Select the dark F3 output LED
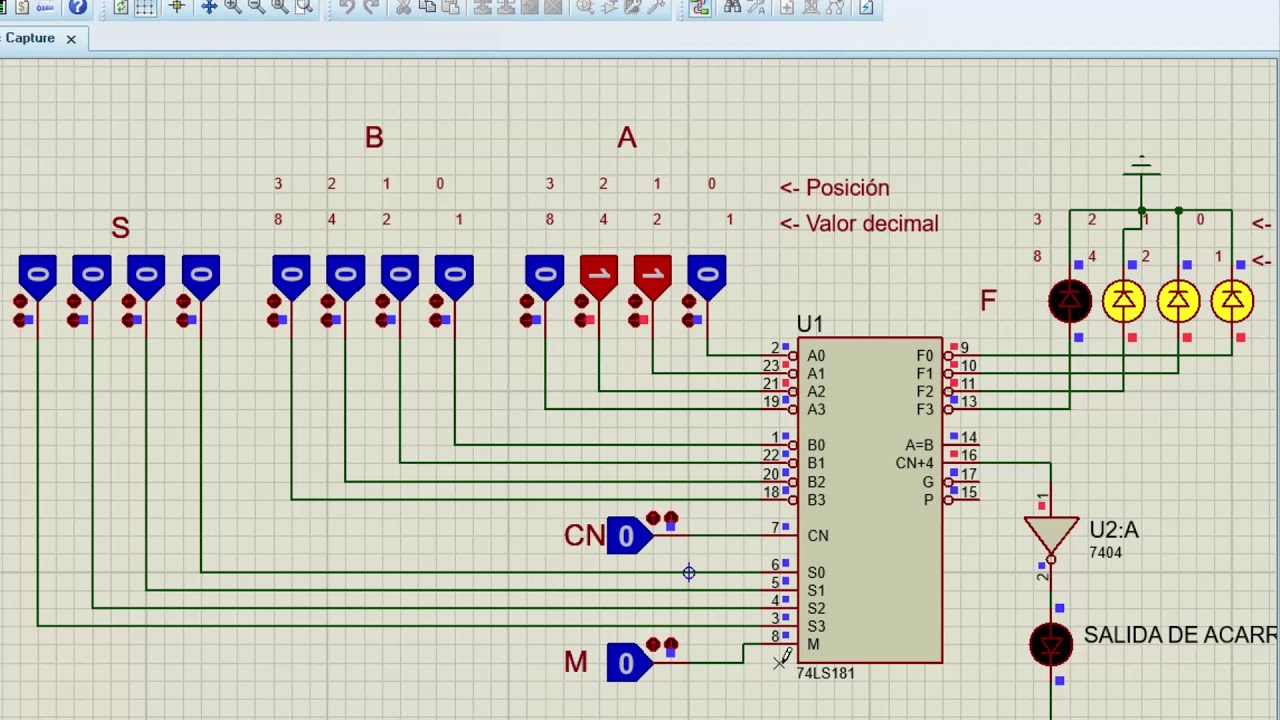Viewport: 1280px width, 720px height. (x=1070, y=301)
